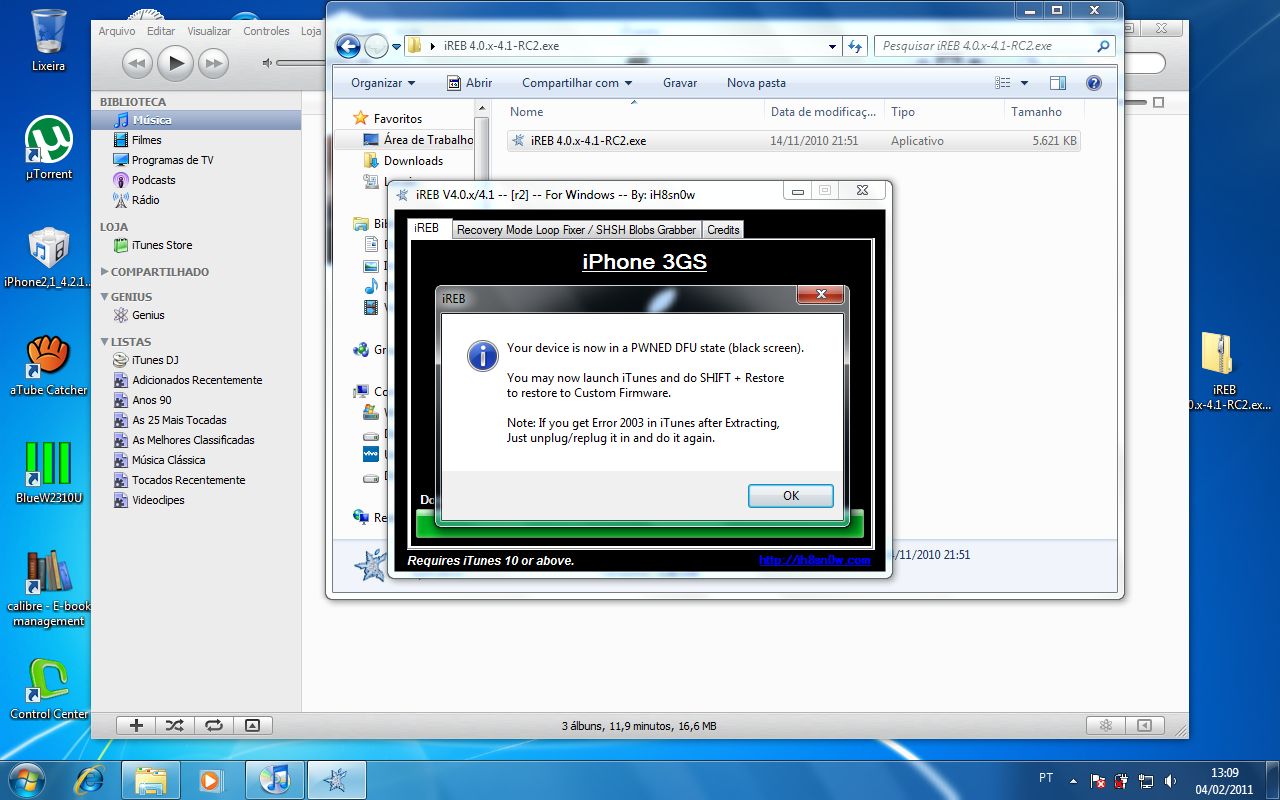Skip to previous track in iTunes
The width and height of the screenshot is (1280, 800).
pyautogui.click(x=137, y=64)
